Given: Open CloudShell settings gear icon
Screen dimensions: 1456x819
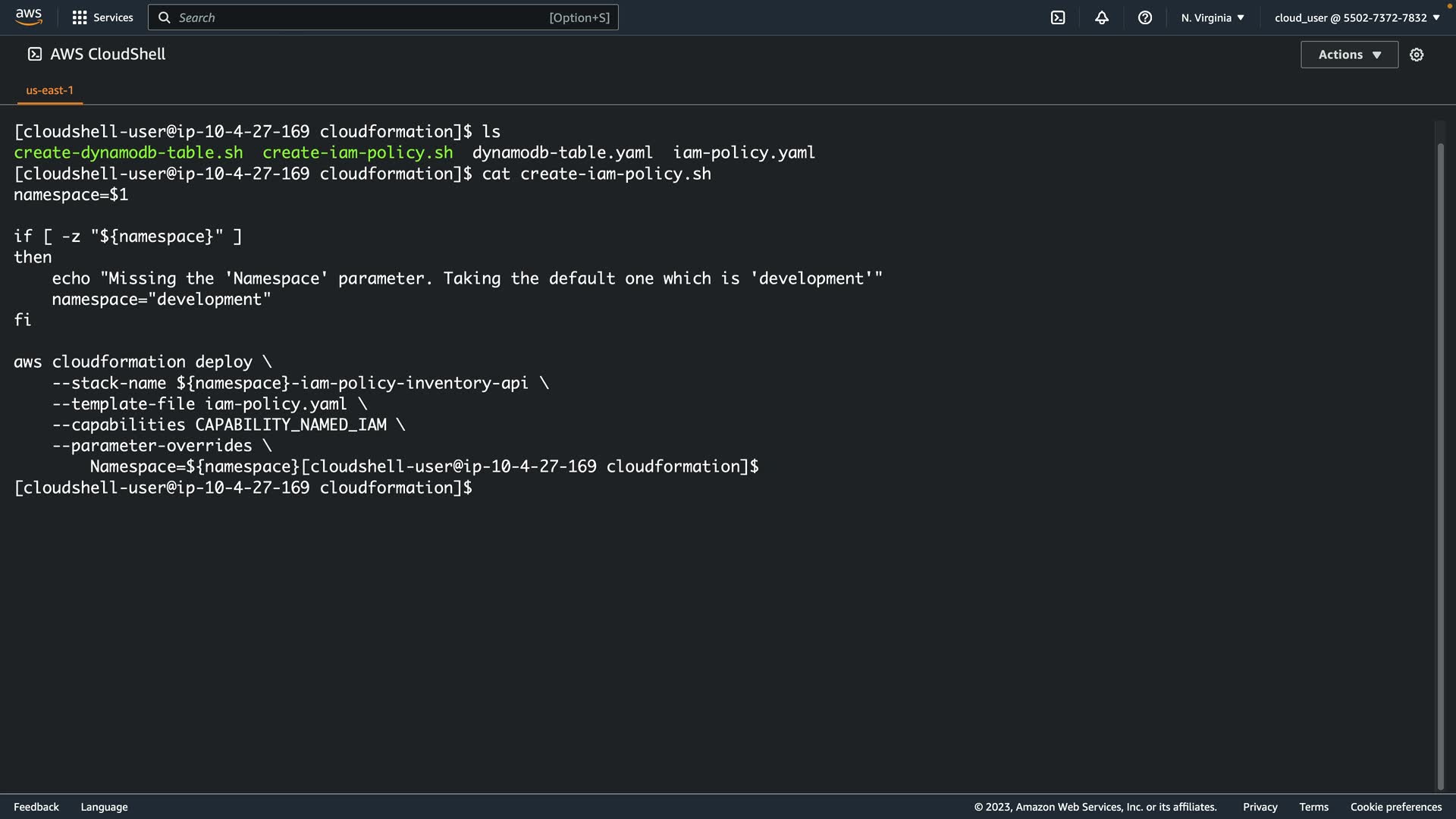Looking at the screenshot, I should click(x=1416, y=55).
